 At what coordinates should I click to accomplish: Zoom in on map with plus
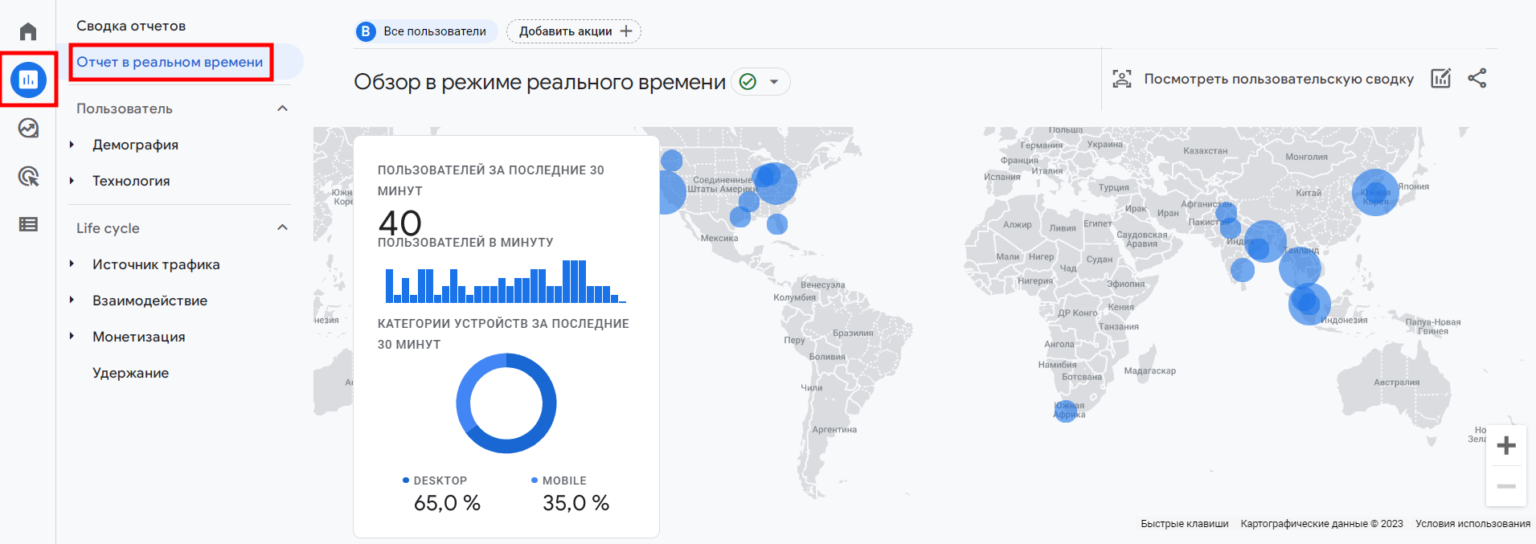(x=1506, y=445)
